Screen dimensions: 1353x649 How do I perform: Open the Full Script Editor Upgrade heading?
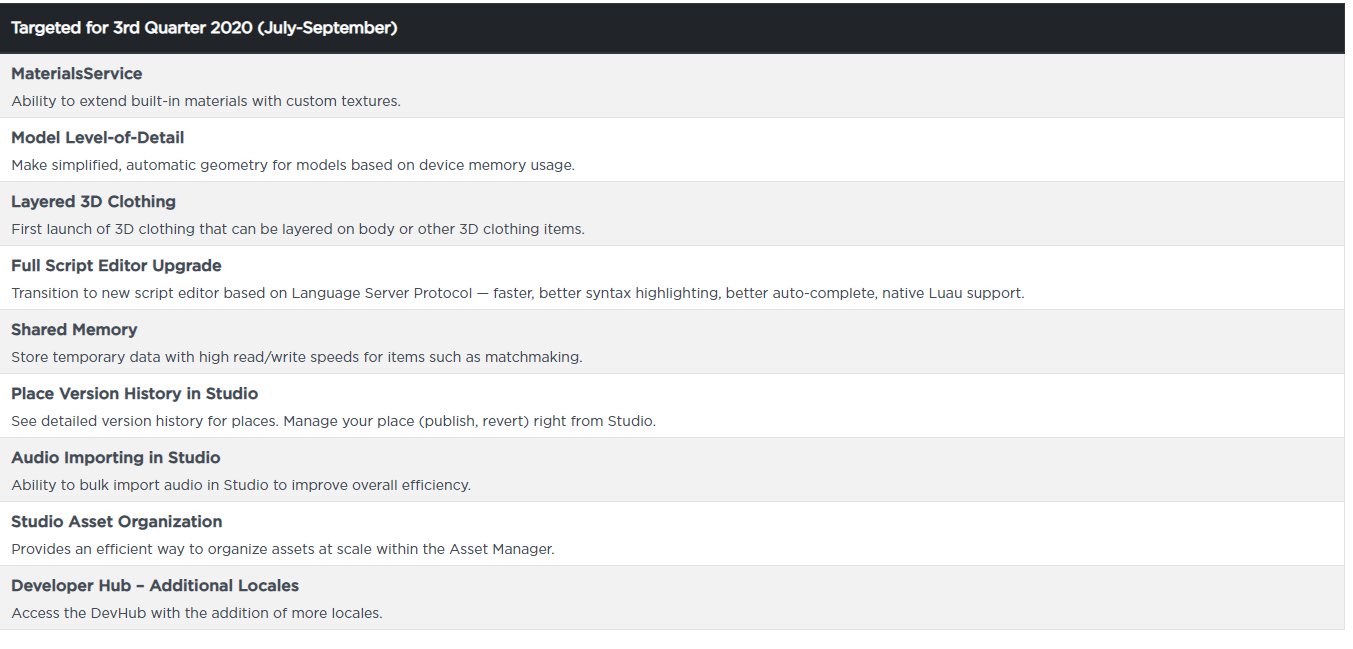(116, 266)
